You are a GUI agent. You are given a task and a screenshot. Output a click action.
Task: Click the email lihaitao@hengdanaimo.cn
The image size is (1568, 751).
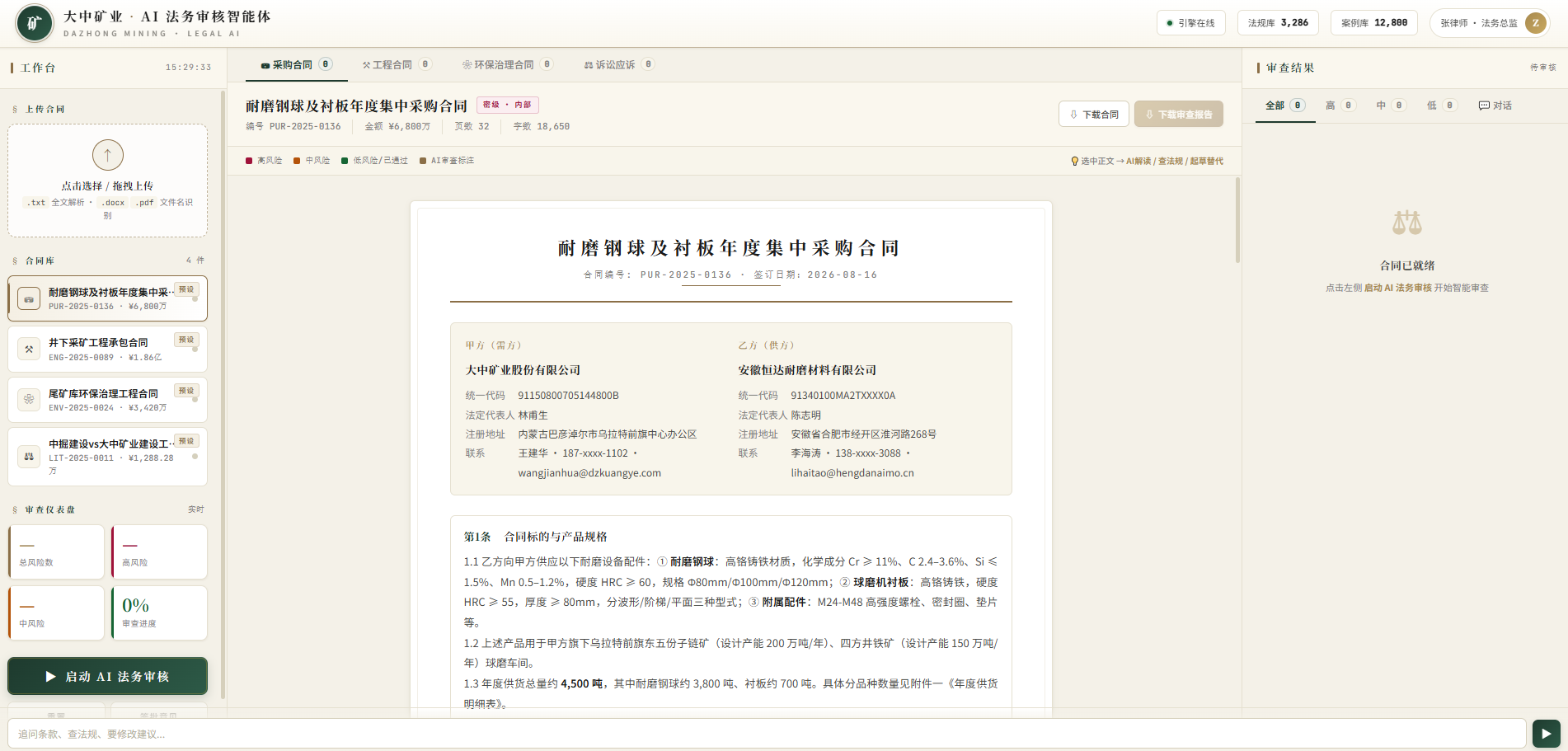coord(852,473)
